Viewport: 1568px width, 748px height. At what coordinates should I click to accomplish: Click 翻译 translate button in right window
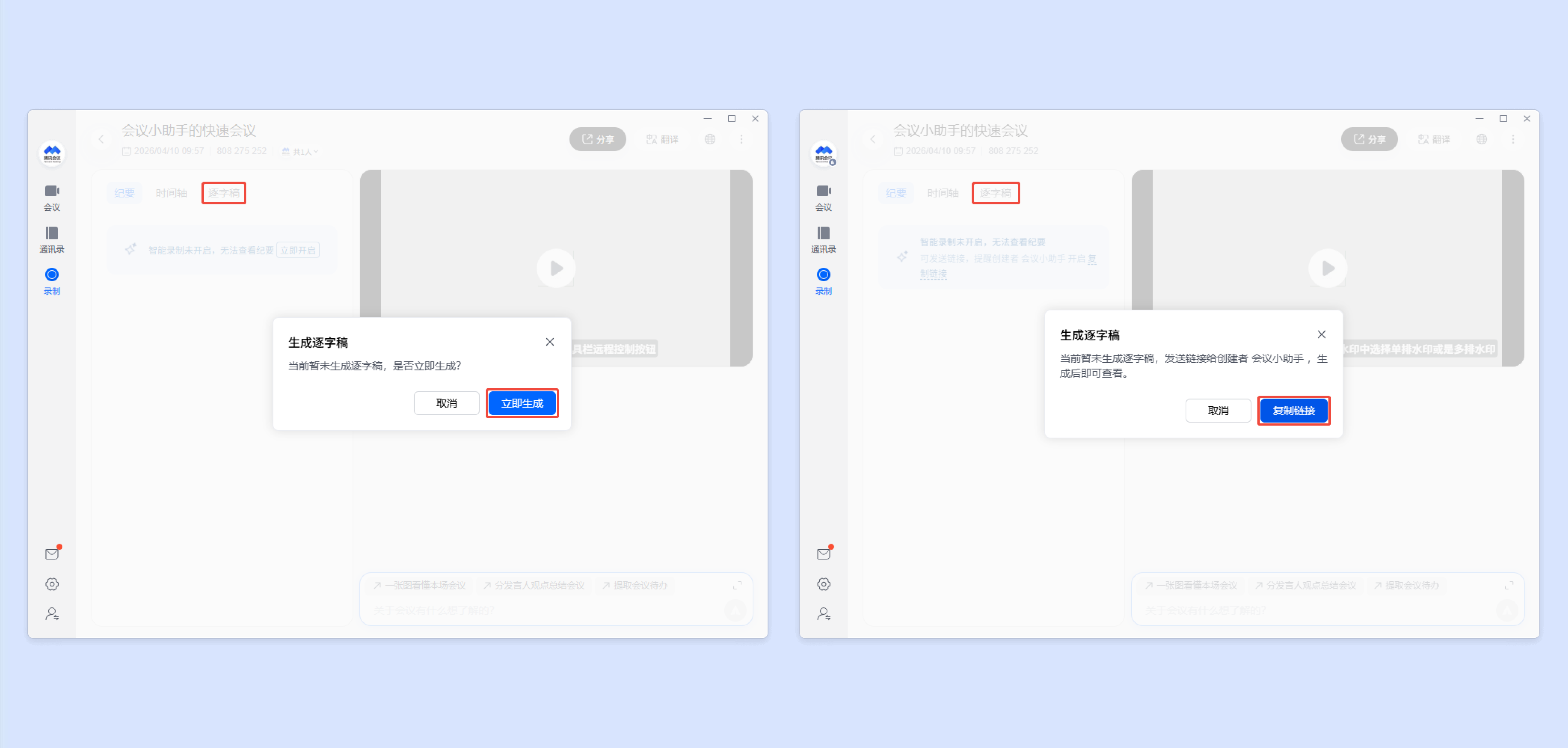pyautogui.click(x=1434, y=140)
